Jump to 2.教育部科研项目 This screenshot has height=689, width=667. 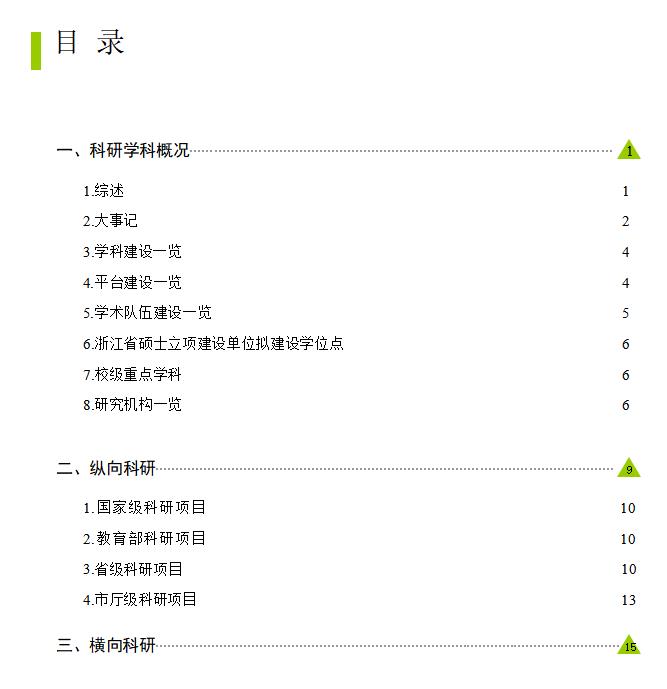[x=145, y=539]
